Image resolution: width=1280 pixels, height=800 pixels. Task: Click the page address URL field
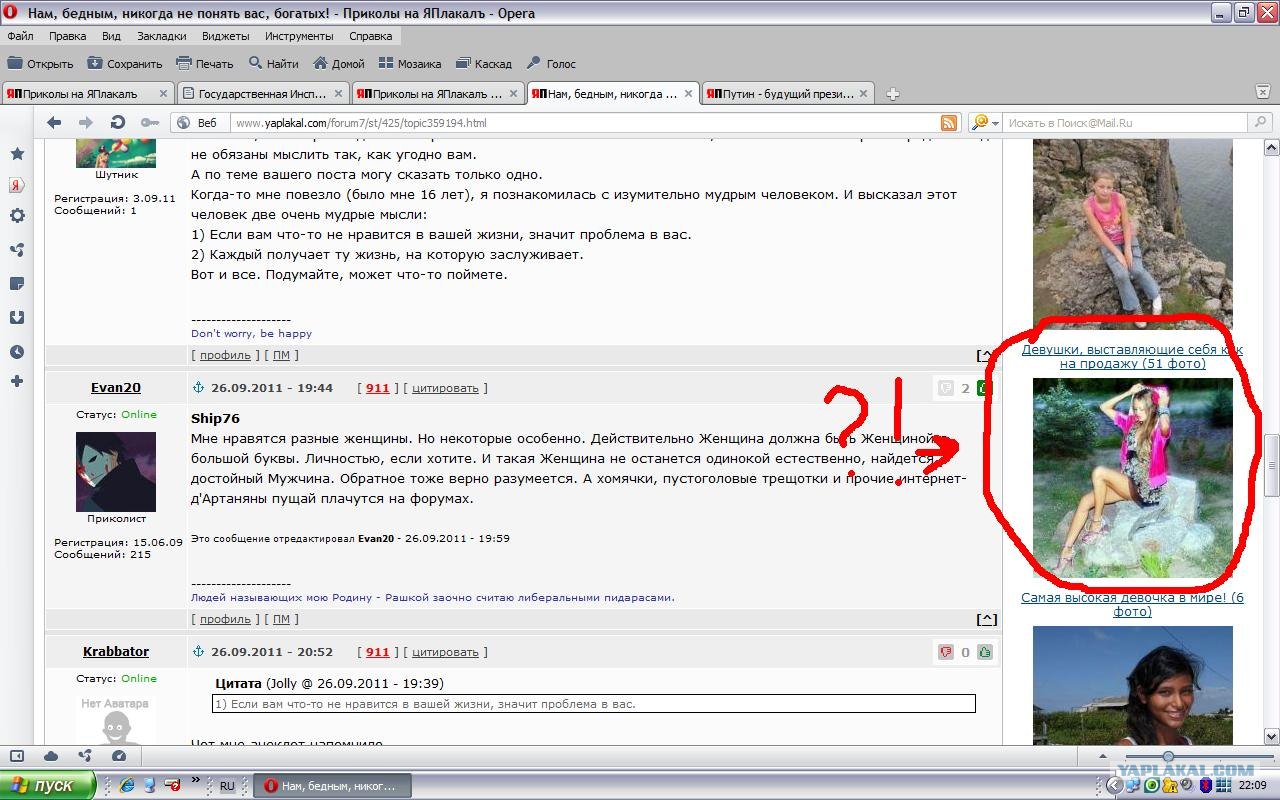(585, 123)
